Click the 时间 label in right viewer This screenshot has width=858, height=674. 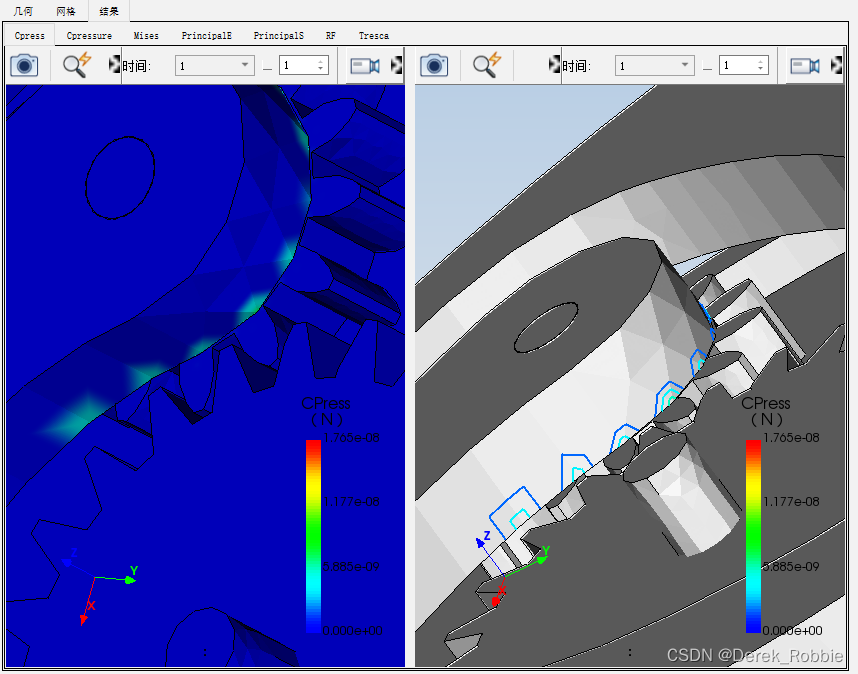576,66
